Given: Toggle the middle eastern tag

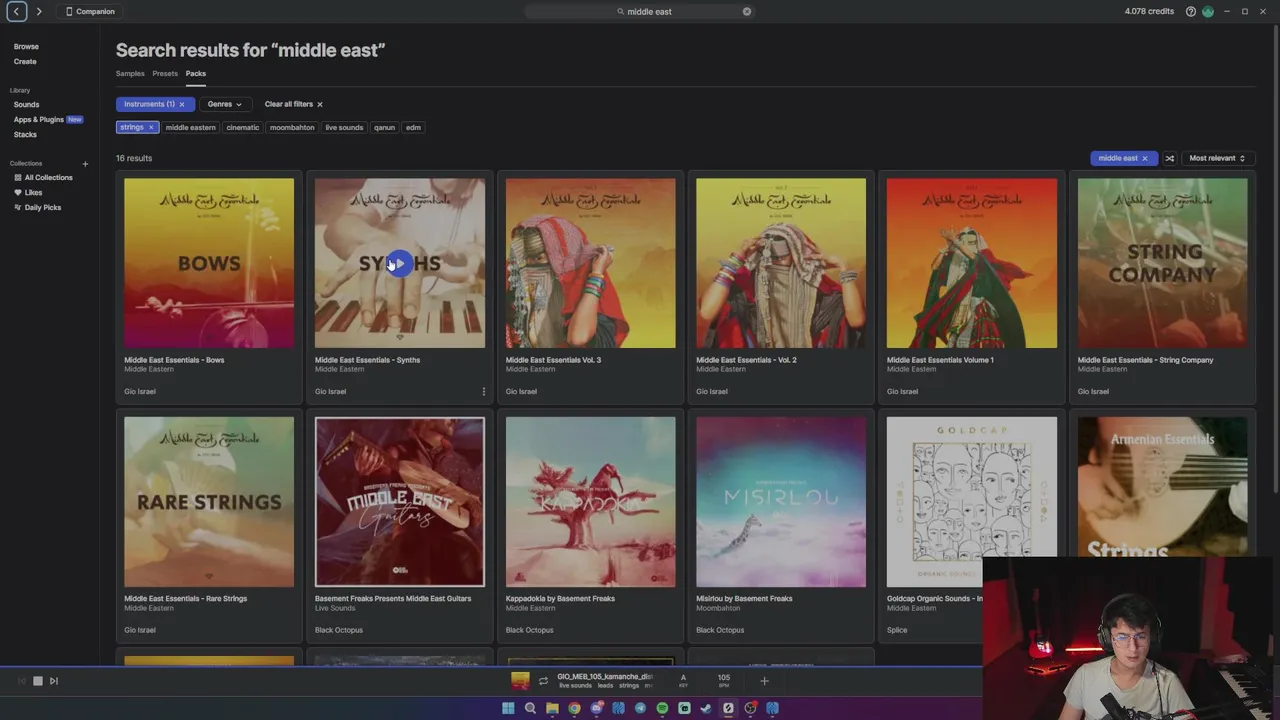Looking at the screenshot, I should pyautogui.click(x=190, y=127).
